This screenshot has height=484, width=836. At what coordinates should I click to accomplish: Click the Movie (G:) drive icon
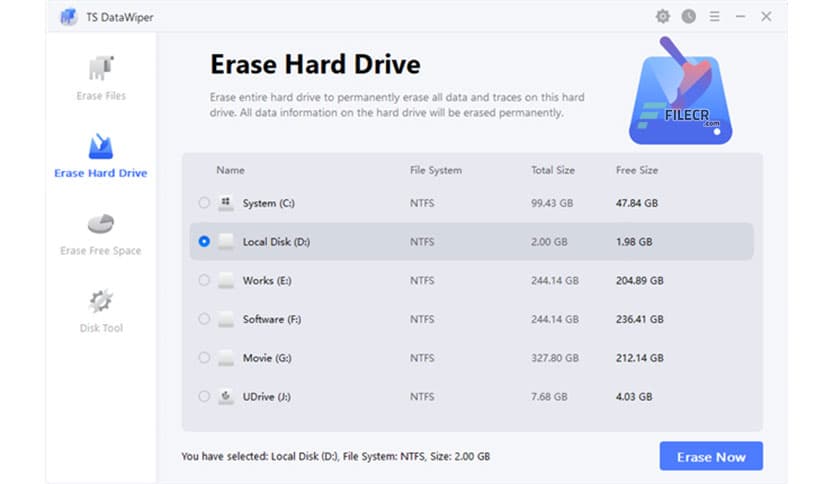pyautogui.click(x=226, y=358)
